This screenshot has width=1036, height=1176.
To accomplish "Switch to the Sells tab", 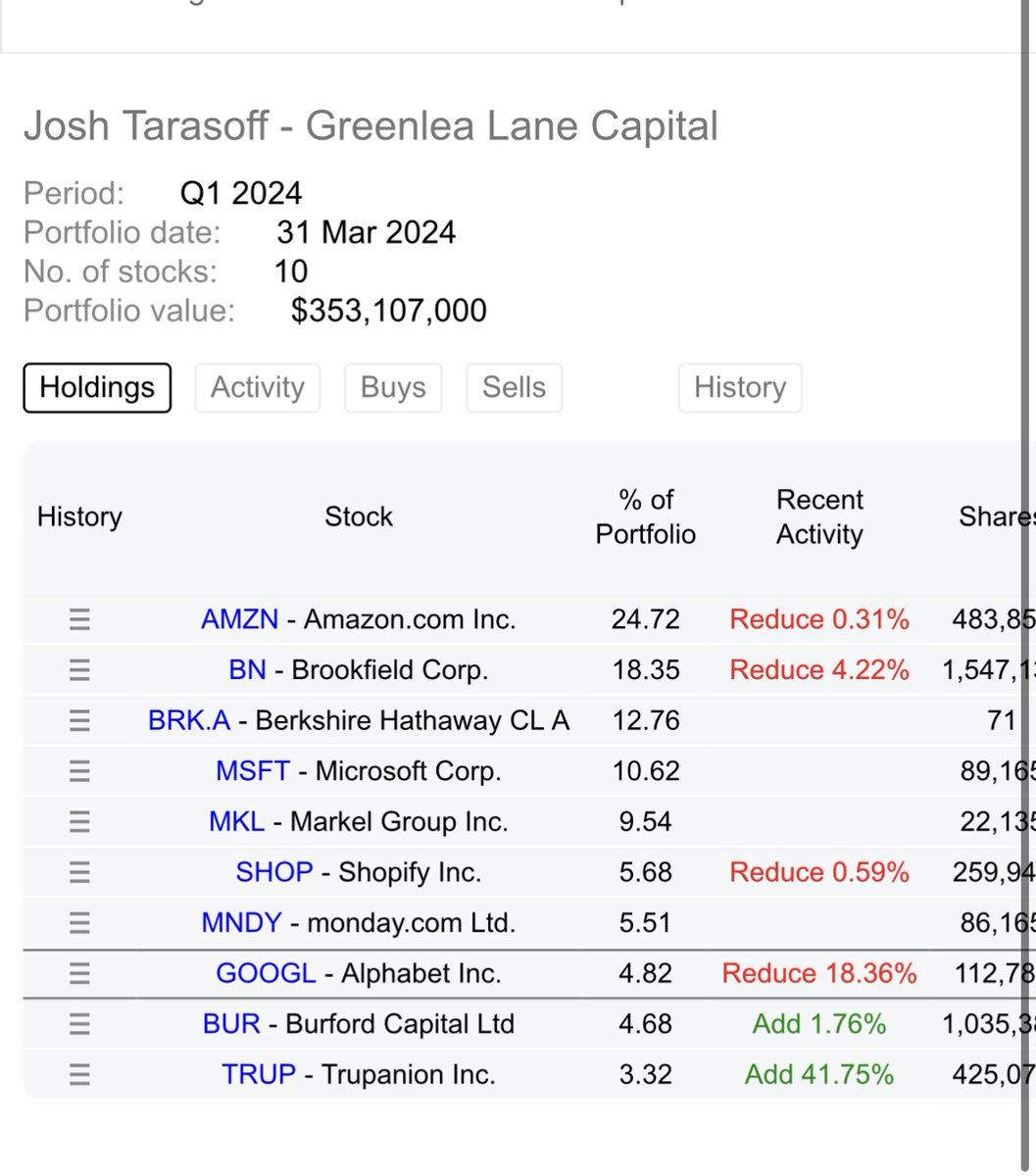I will tap(514, 387).
